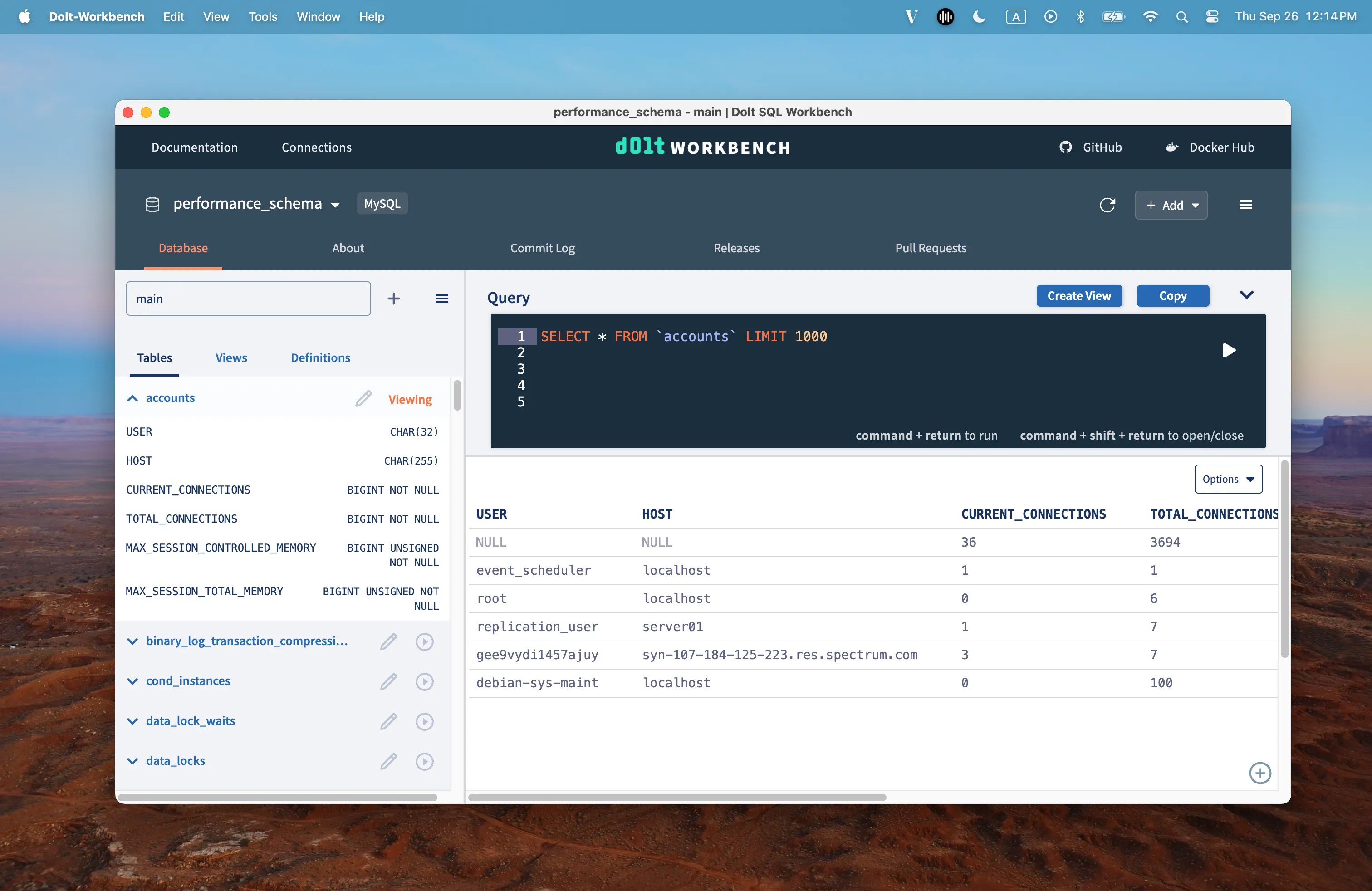Switch to the Views tab

230,357
